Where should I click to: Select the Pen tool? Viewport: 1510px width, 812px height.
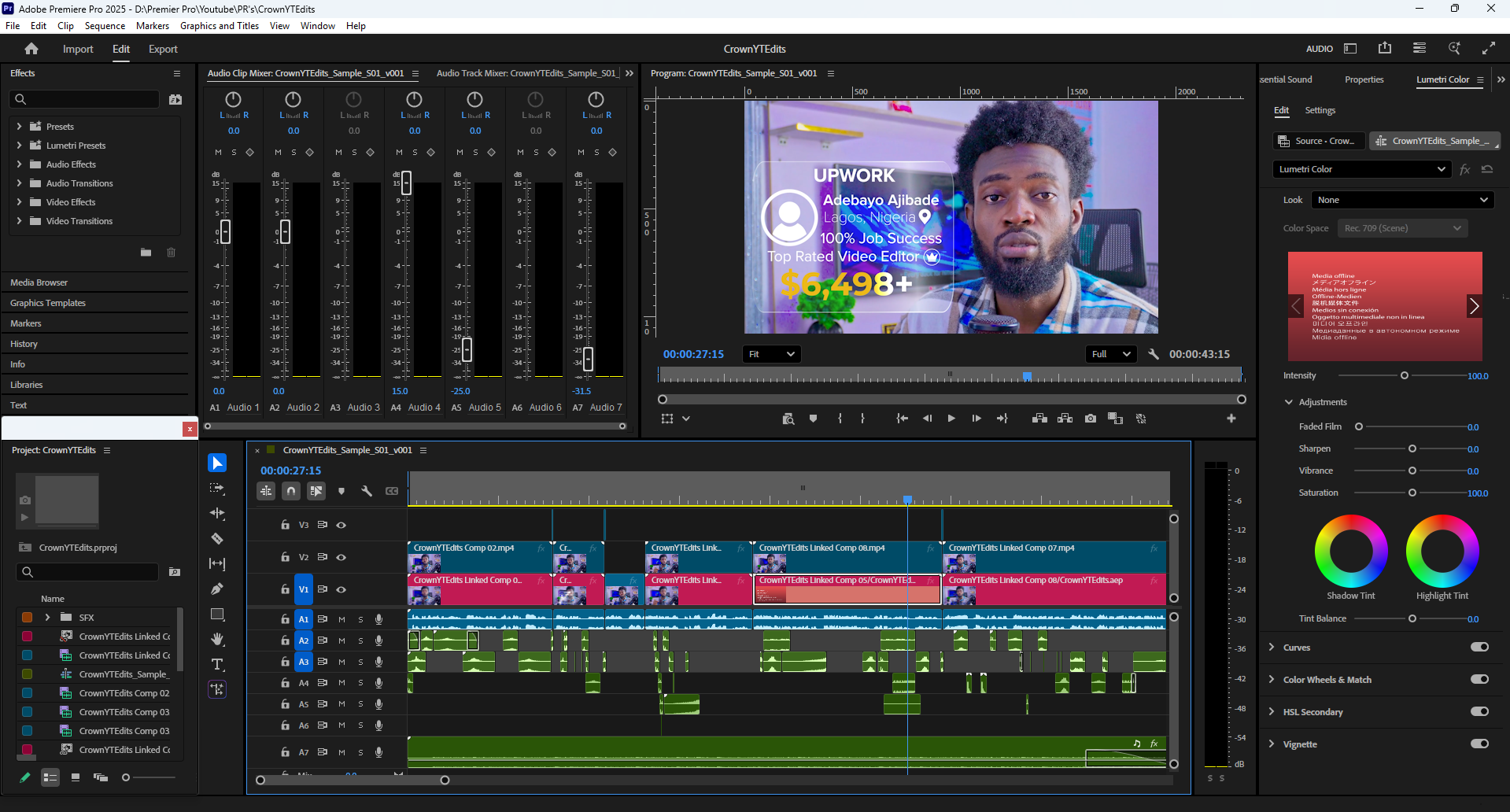(217, 589)
